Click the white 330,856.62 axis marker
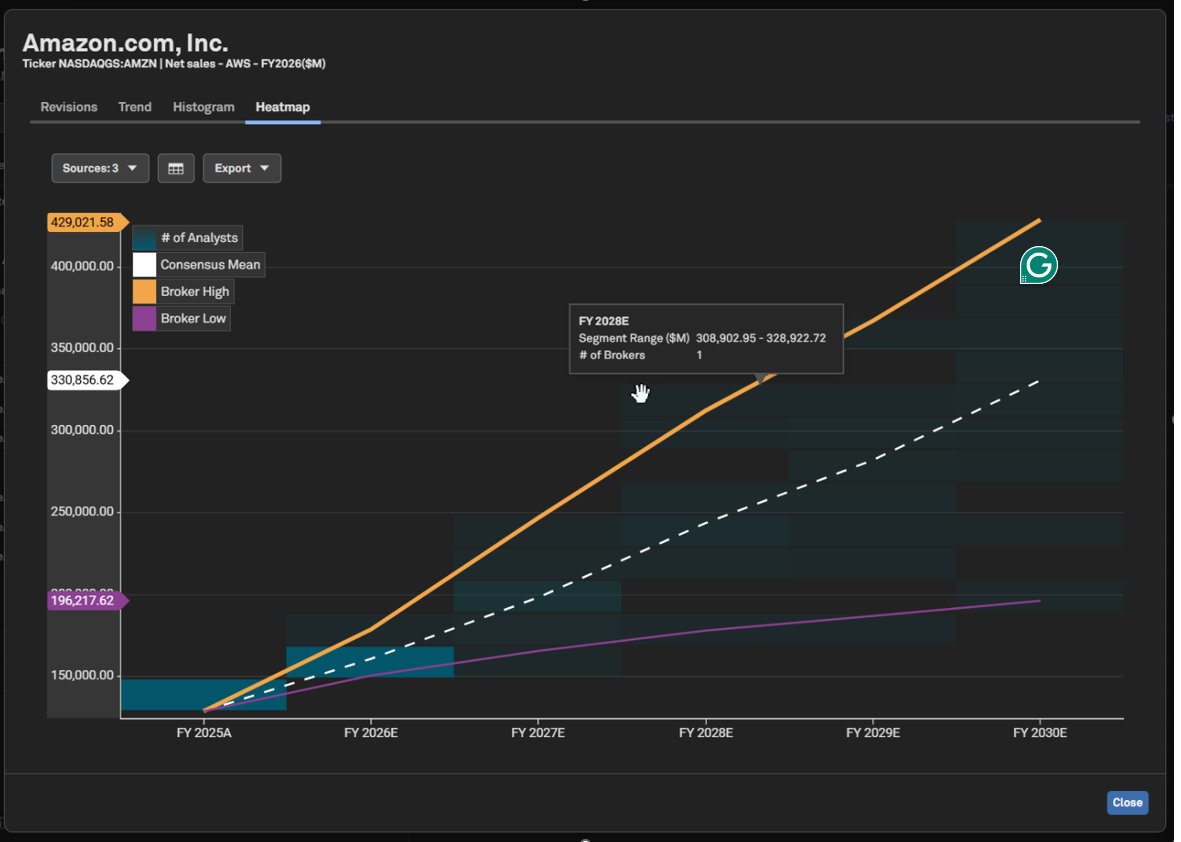The height and width of the screenshot is (842, 1181). tap(85, 380)
